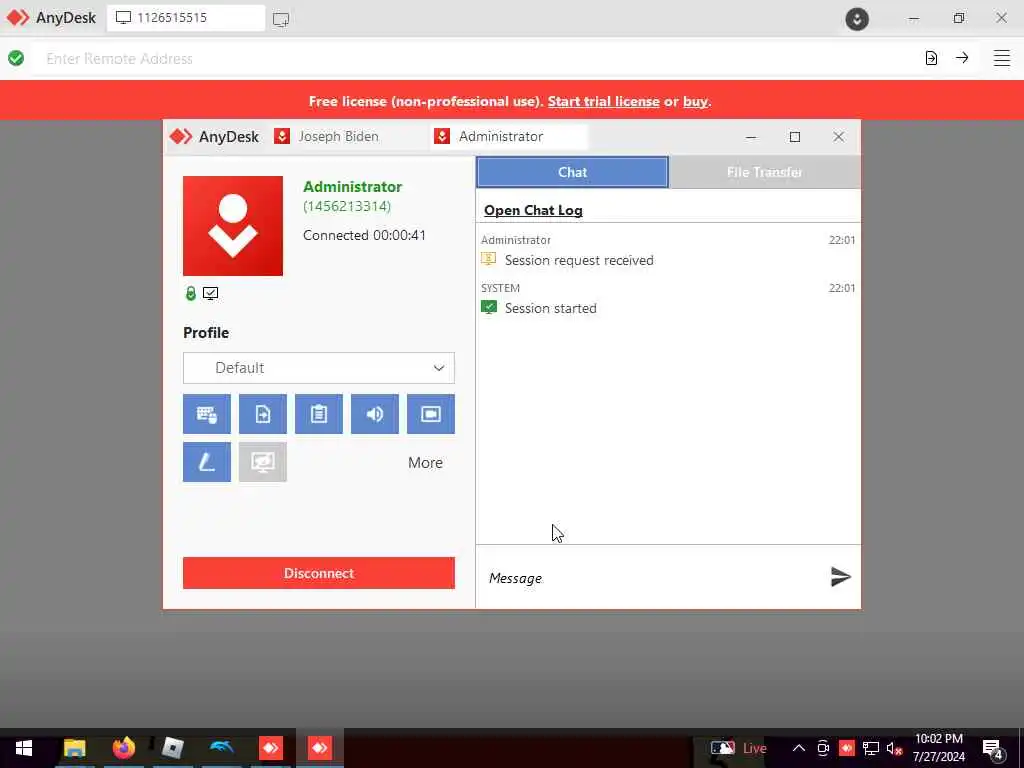Screen dimensions: 1024x768
Task: Click file transfer icon beside address bar
Action: point(931,58)
